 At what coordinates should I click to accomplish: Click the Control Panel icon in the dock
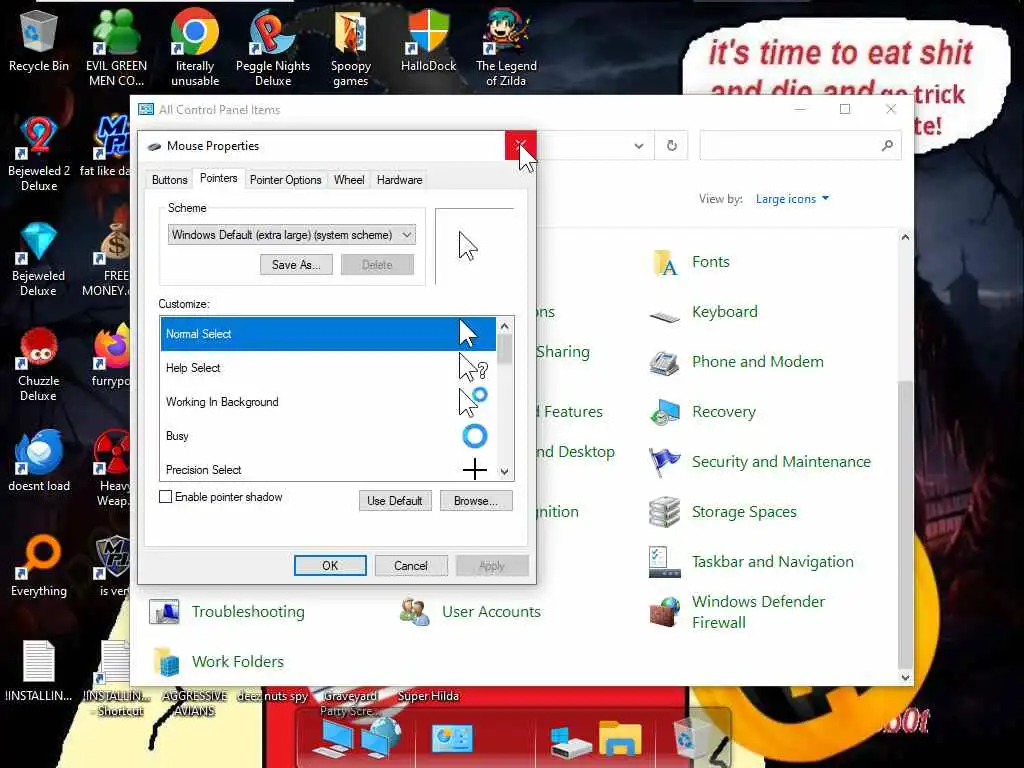pos(452,739)
